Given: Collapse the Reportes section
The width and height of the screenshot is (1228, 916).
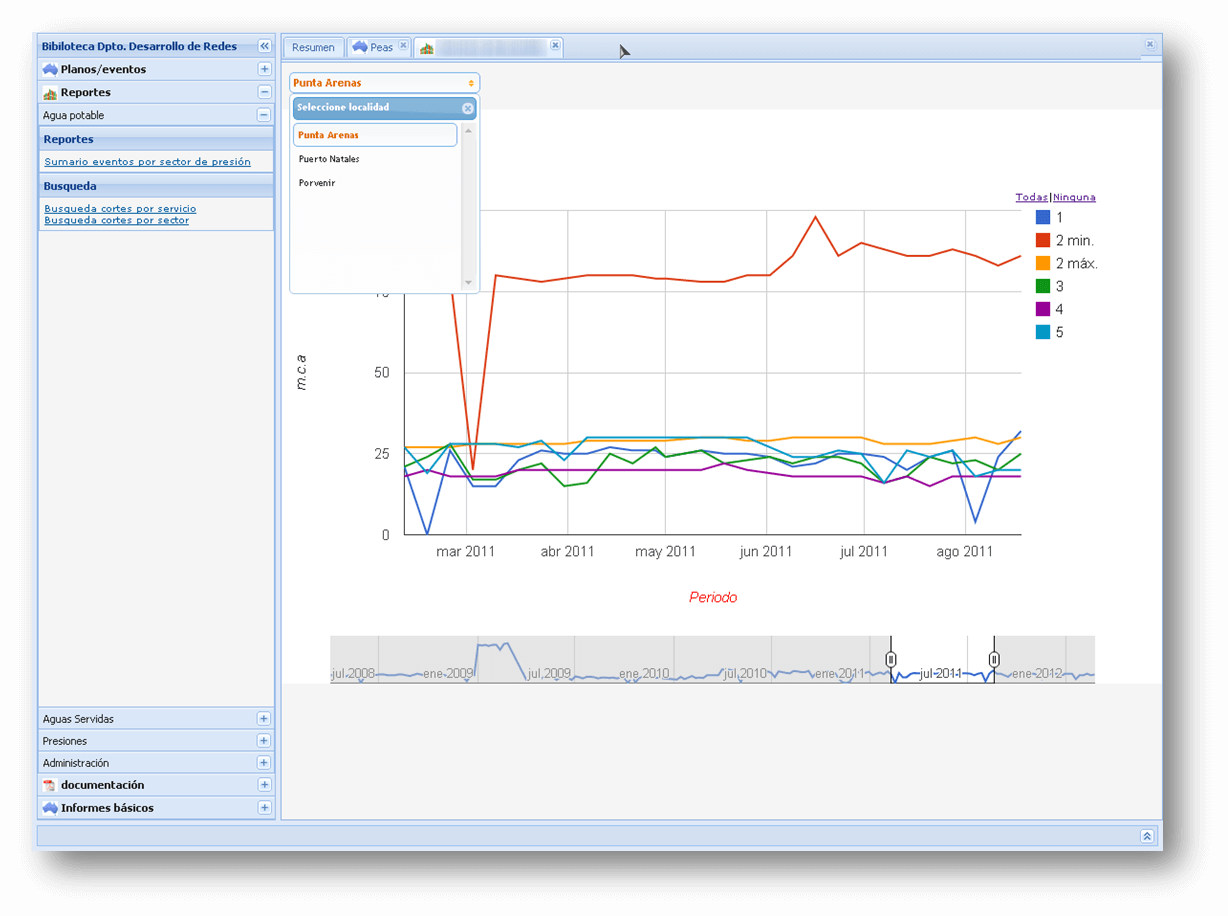Looking at the screenshot, I should click(264, 92).
